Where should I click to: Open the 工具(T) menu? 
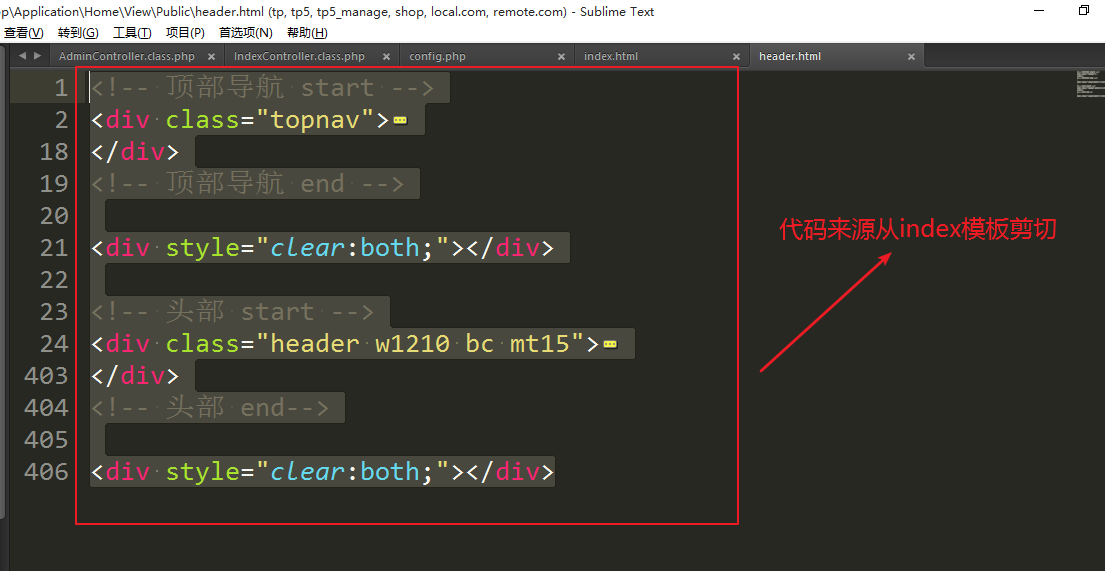[x=132, y=33]
